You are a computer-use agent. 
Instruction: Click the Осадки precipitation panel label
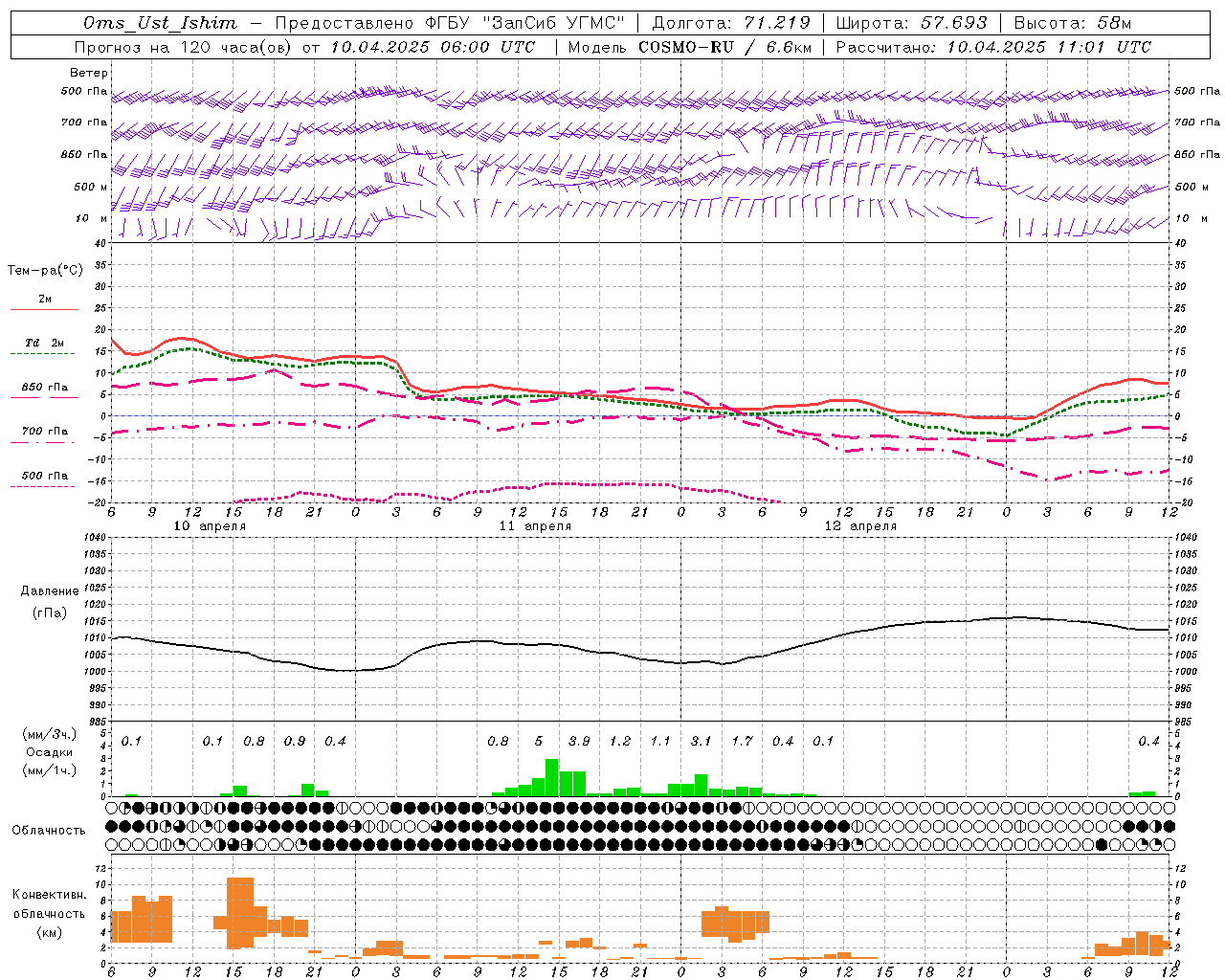[50, 752]
